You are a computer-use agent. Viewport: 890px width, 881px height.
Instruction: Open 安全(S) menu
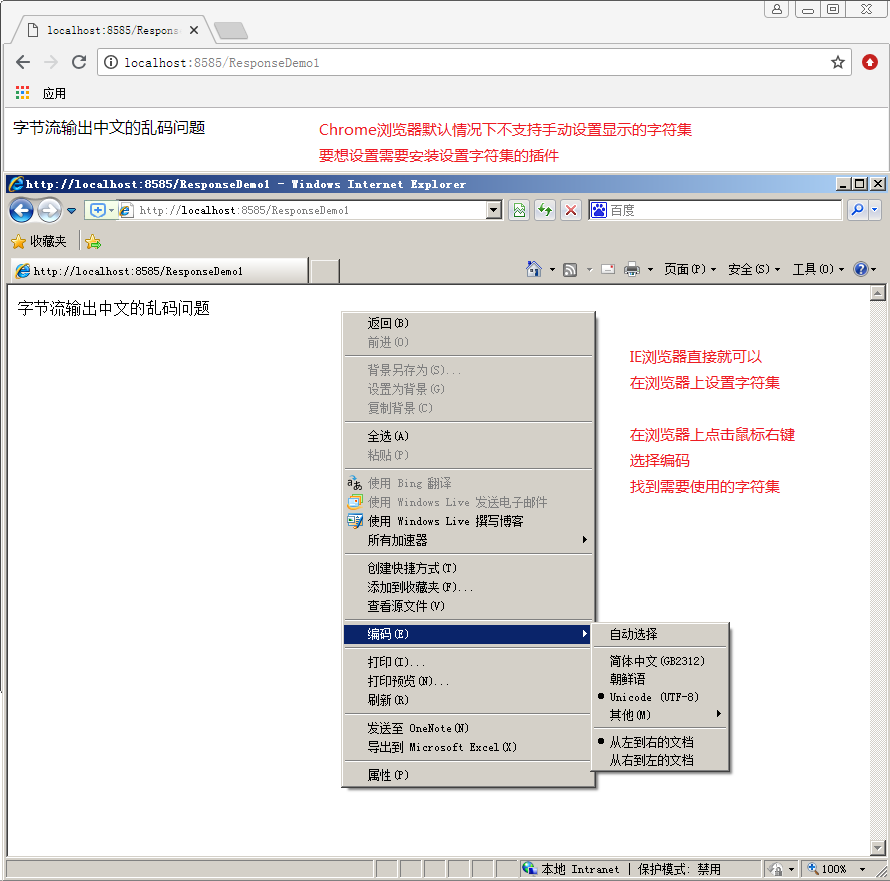click(x=754, y=269)
